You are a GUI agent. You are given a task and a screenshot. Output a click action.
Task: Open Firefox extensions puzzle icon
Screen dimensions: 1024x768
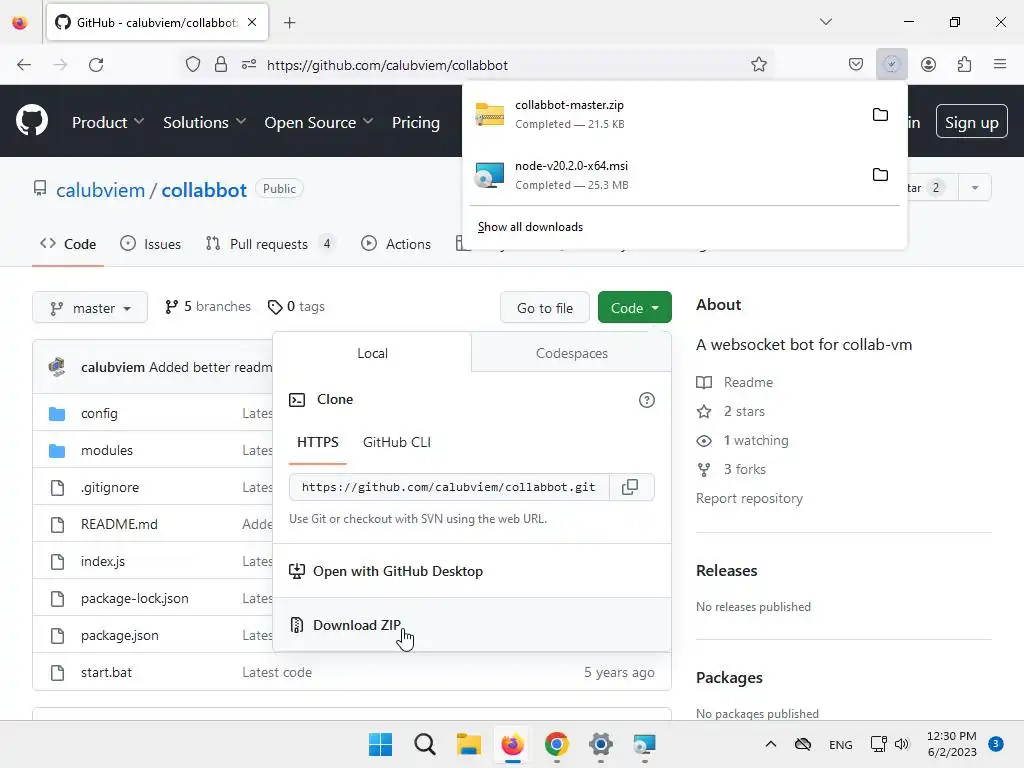point(964,64)
